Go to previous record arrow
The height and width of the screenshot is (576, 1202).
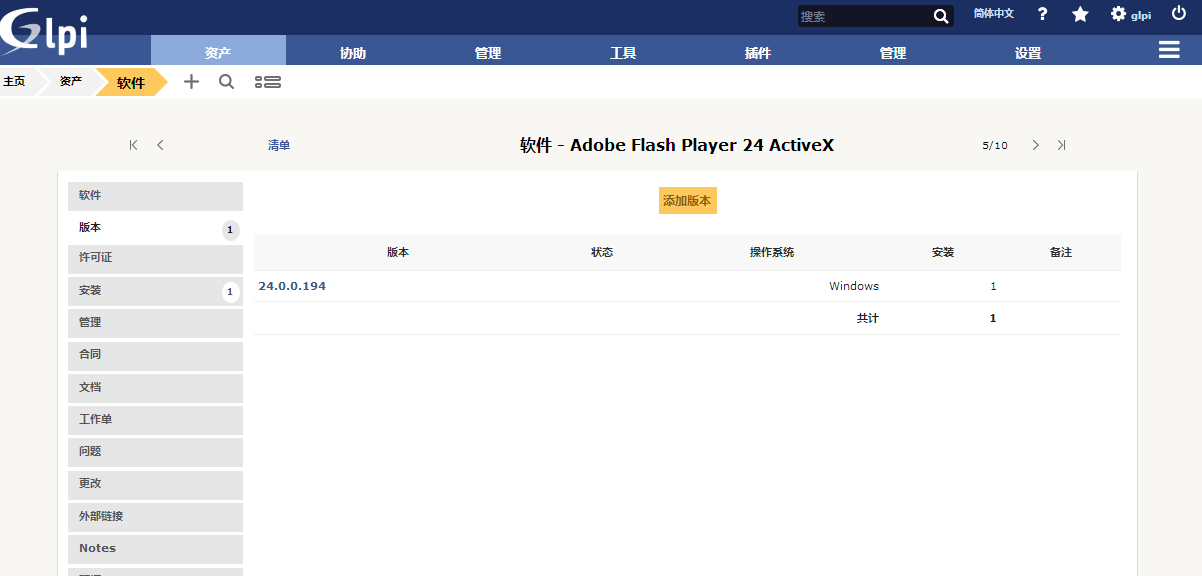pyautogui.click(x=160, y=145)
